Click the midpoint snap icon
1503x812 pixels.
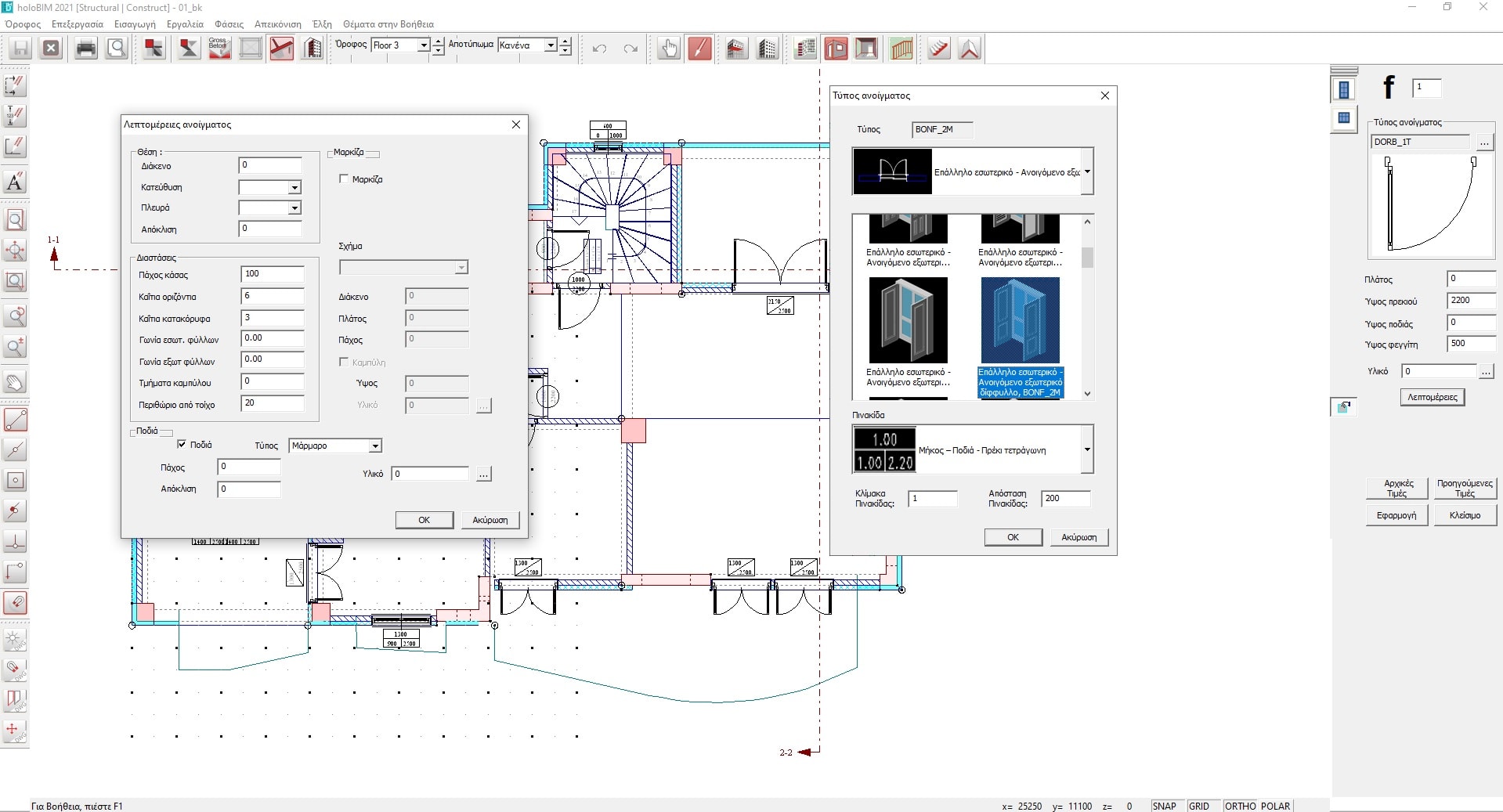[15, 450]
